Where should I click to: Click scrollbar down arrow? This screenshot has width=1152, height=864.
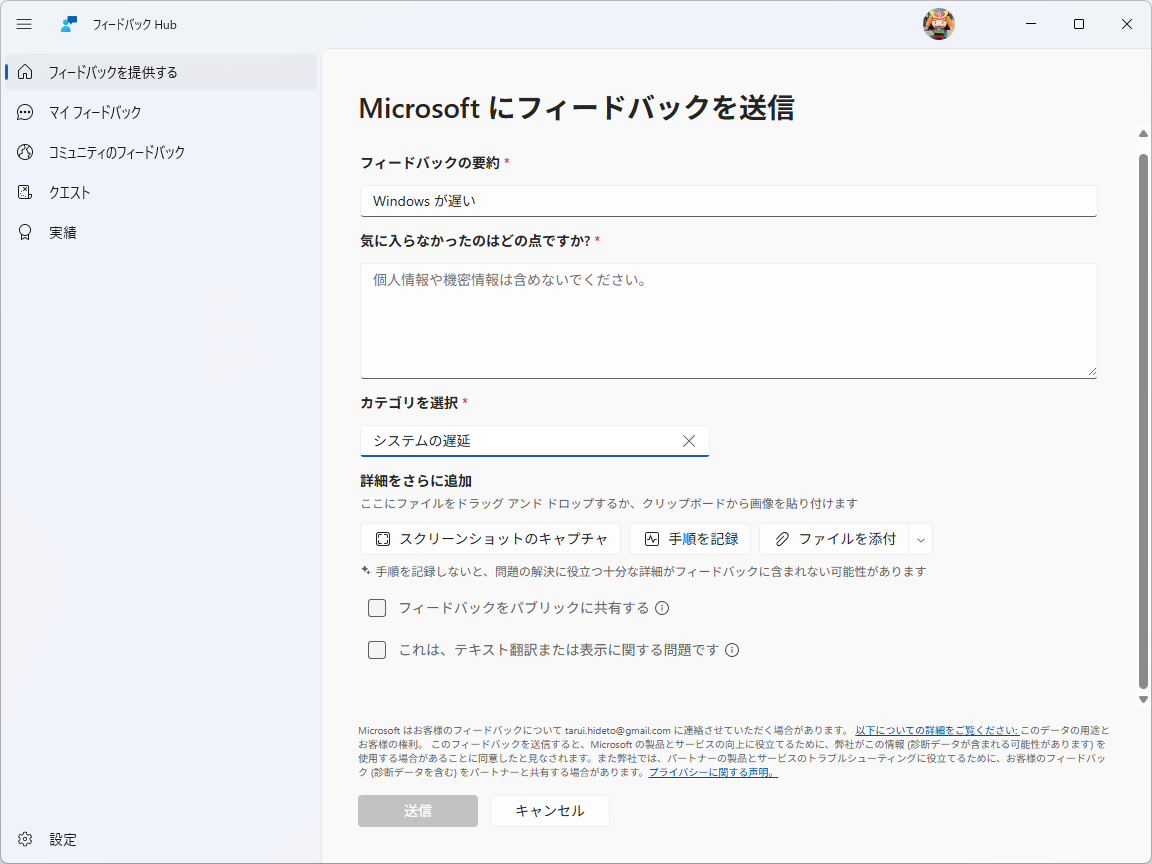point(1143,699)
